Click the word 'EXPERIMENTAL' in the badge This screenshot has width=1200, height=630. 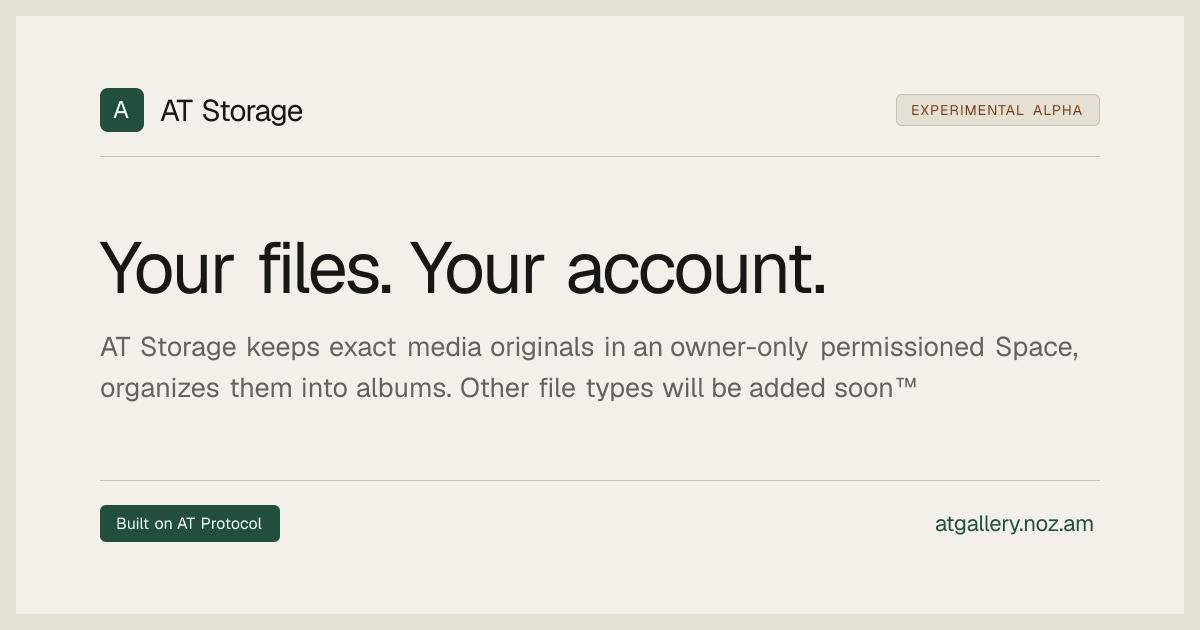967,110
